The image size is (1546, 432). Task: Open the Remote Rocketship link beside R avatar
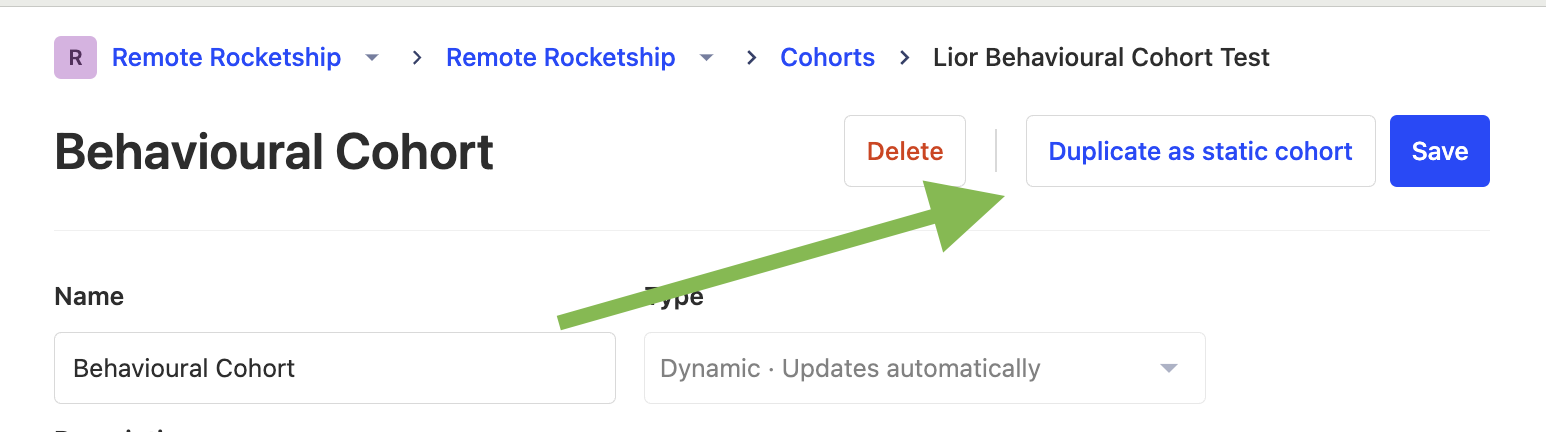click(226, 57)
